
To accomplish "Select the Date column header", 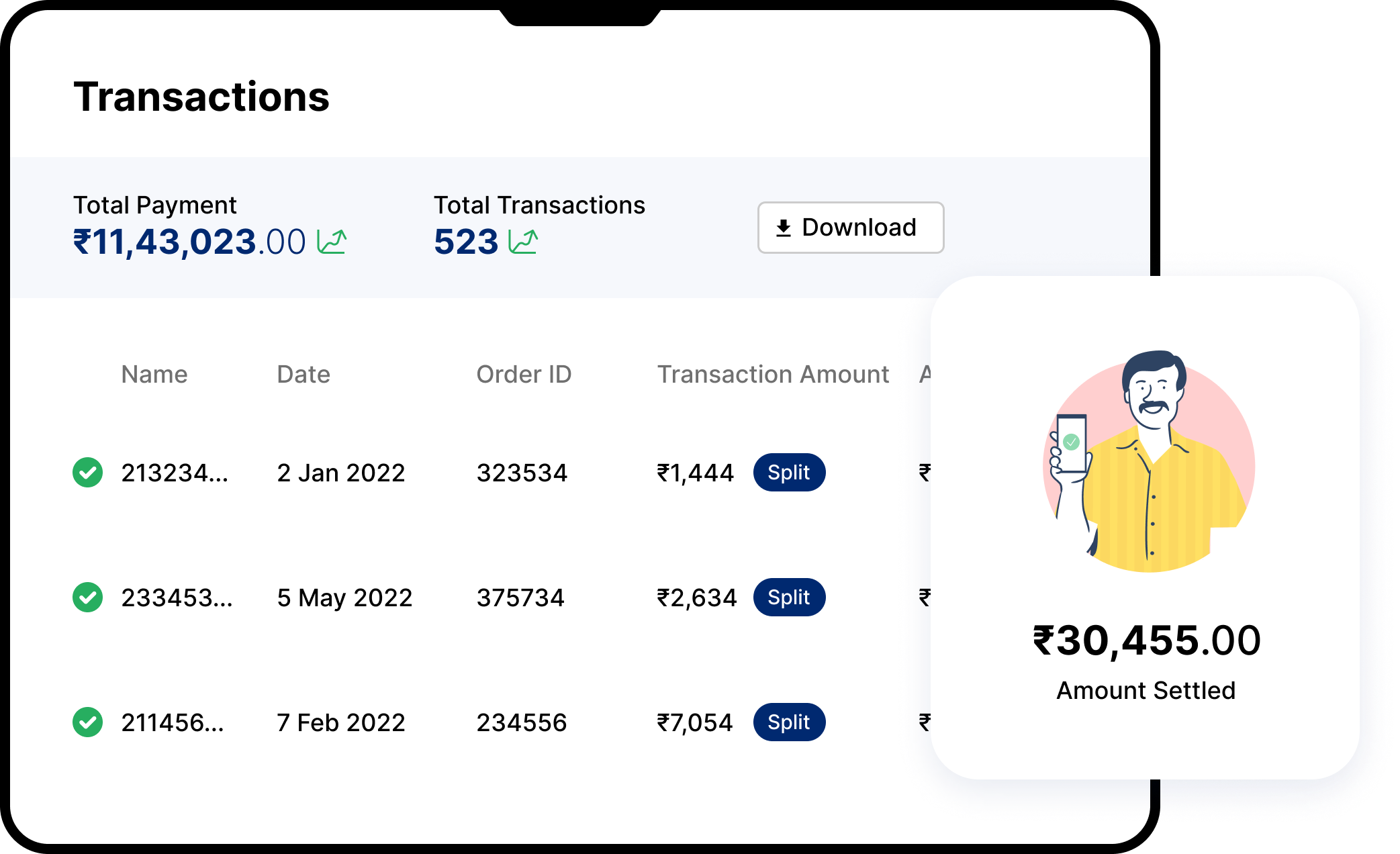I will point(304,374).
